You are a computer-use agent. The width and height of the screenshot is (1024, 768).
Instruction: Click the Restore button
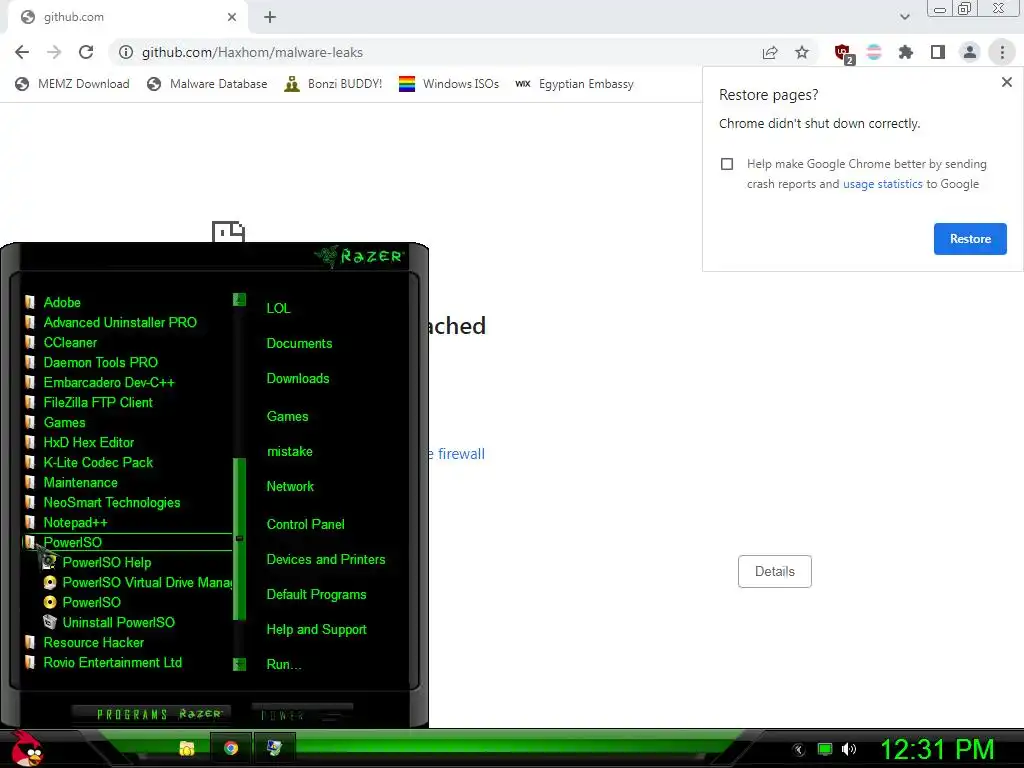pyautogui.click(x=970, y=239)
